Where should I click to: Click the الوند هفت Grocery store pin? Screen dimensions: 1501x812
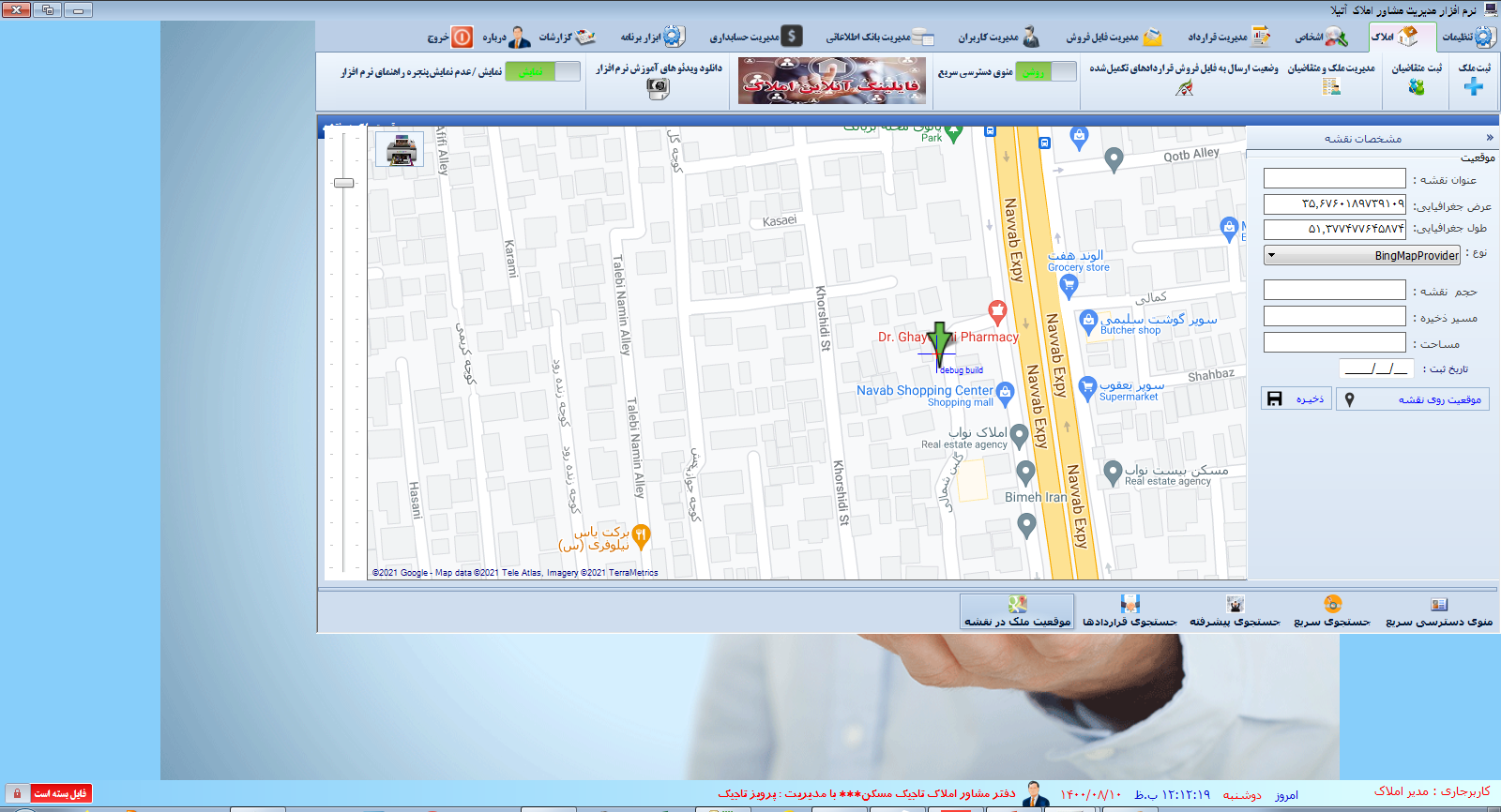1069,287
